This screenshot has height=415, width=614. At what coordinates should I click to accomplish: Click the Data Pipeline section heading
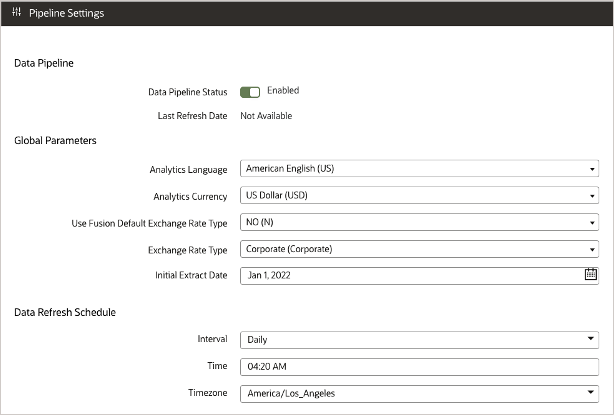[x=44, y=64]
